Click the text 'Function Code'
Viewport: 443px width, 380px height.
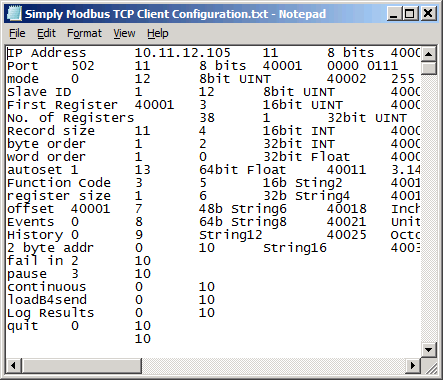pos(59,183)
